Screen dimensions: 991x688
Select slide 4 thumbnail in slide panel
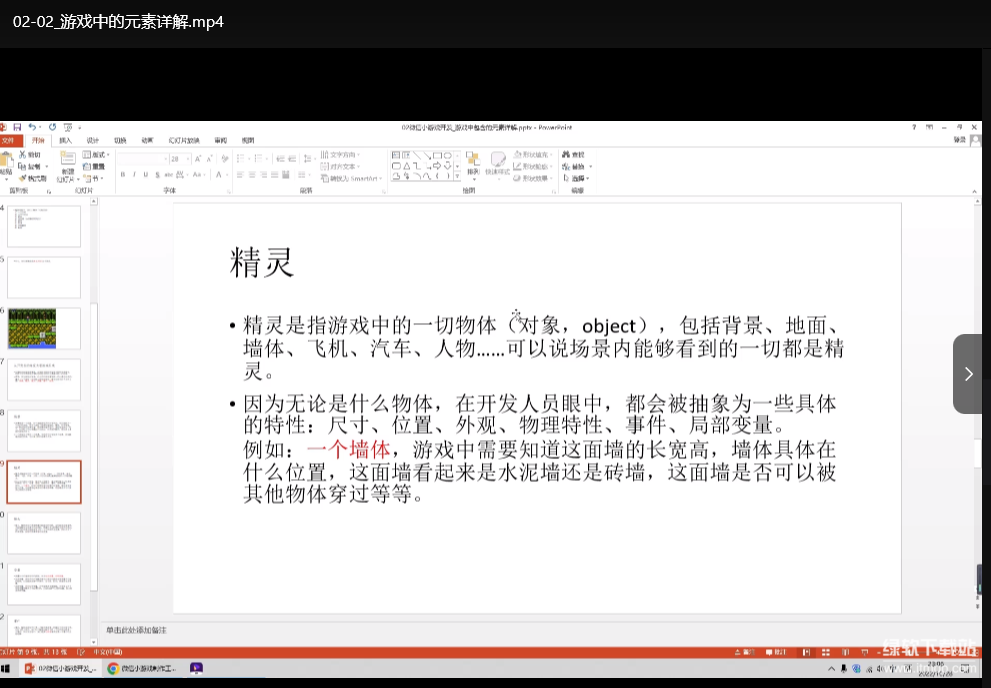[44, 226]
